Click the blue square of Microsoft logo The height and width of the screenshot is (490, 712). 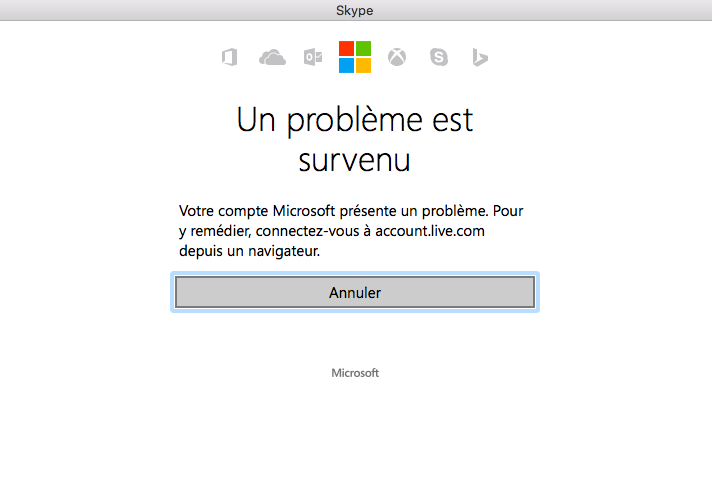346,65
